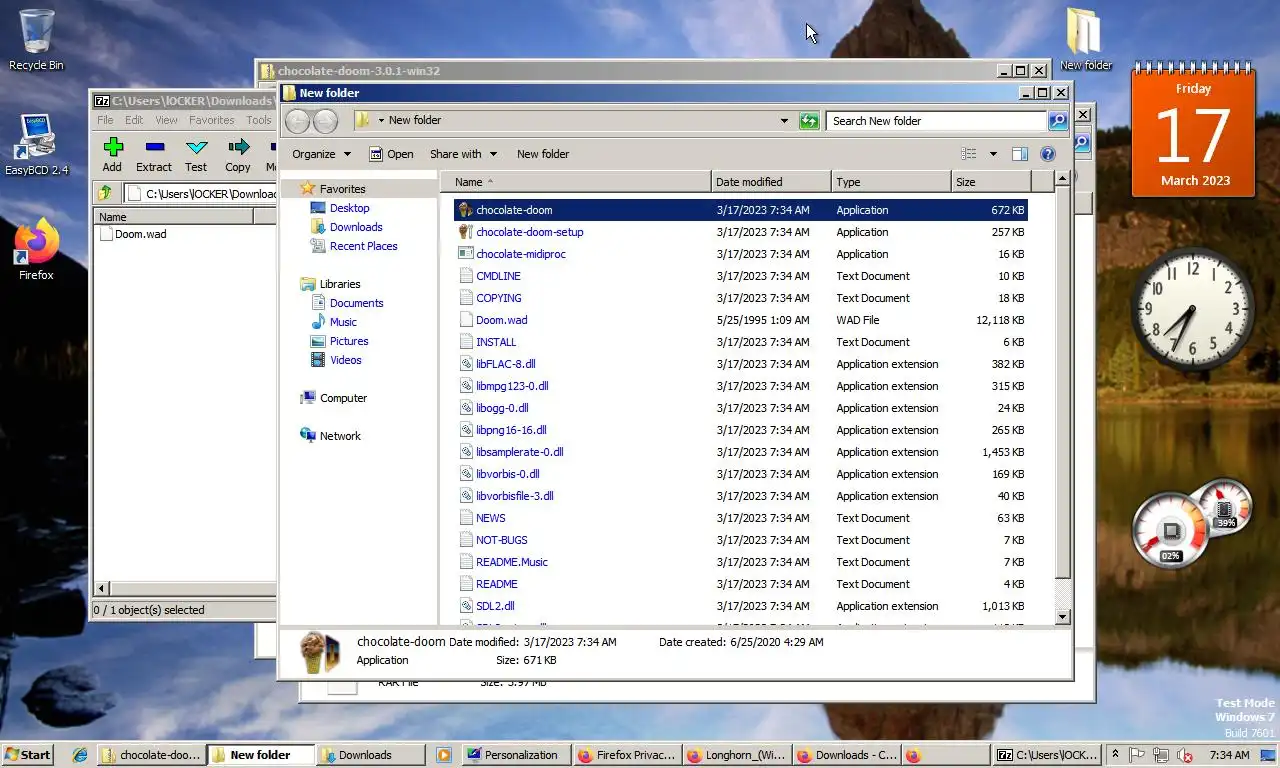Open Documents library in navigation pane

click(356, 303)
